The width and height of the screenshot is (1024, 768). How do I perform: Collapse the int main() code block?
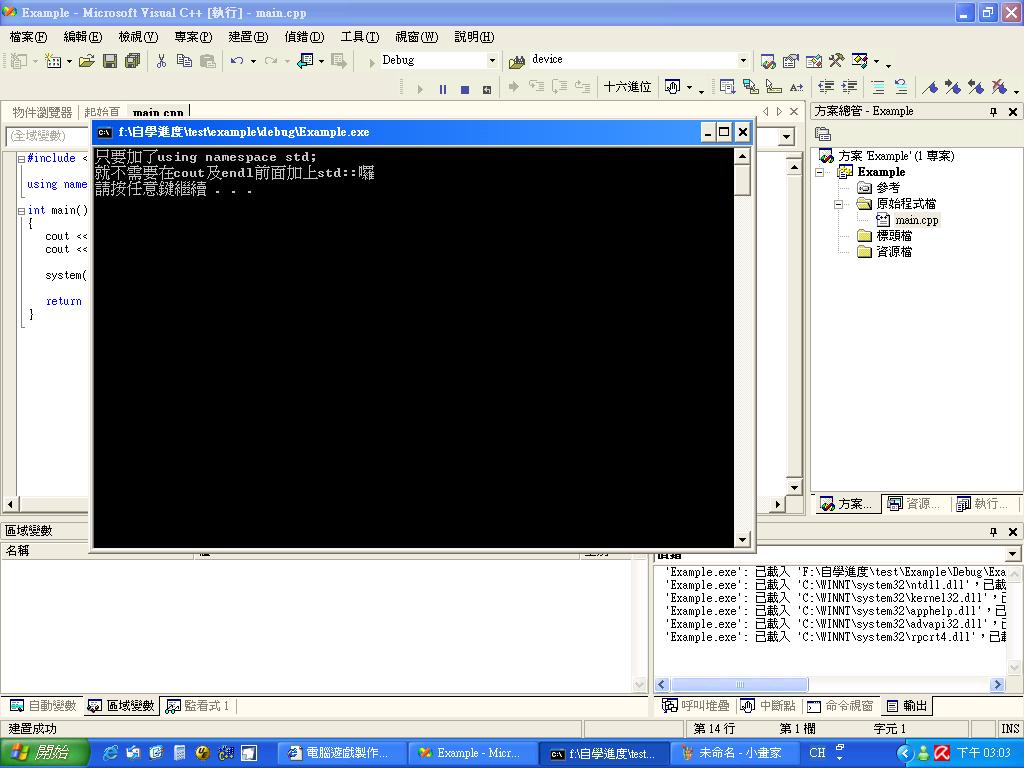point(21,211)
